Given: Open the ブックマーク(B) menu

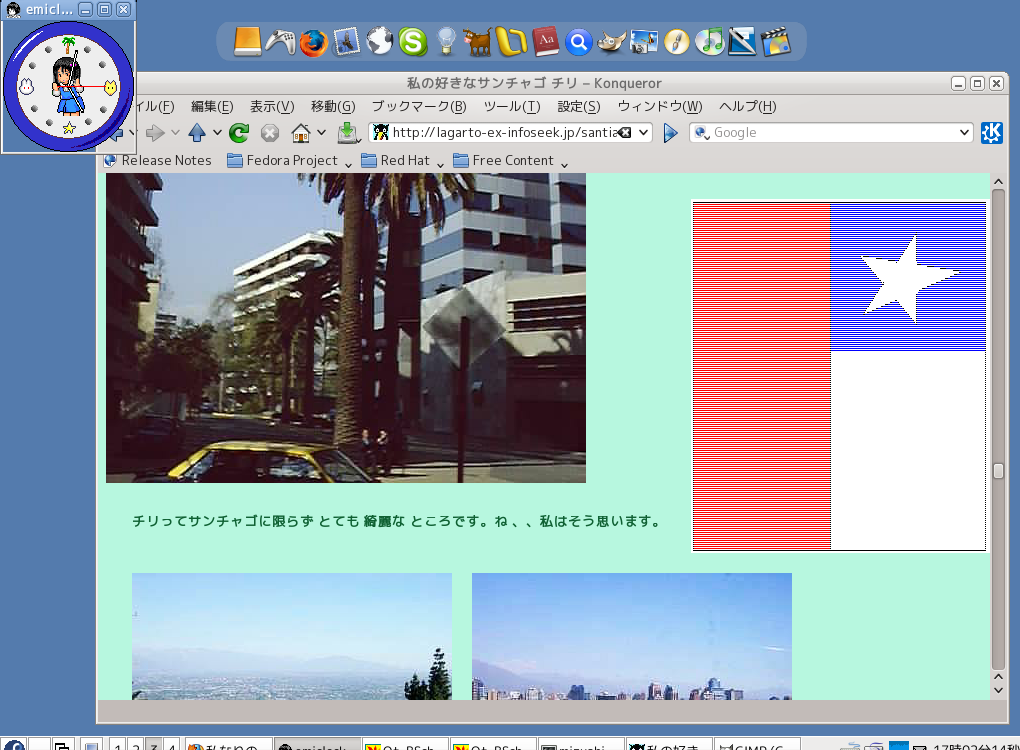Looking at the screenshot, I should [418, 107].
